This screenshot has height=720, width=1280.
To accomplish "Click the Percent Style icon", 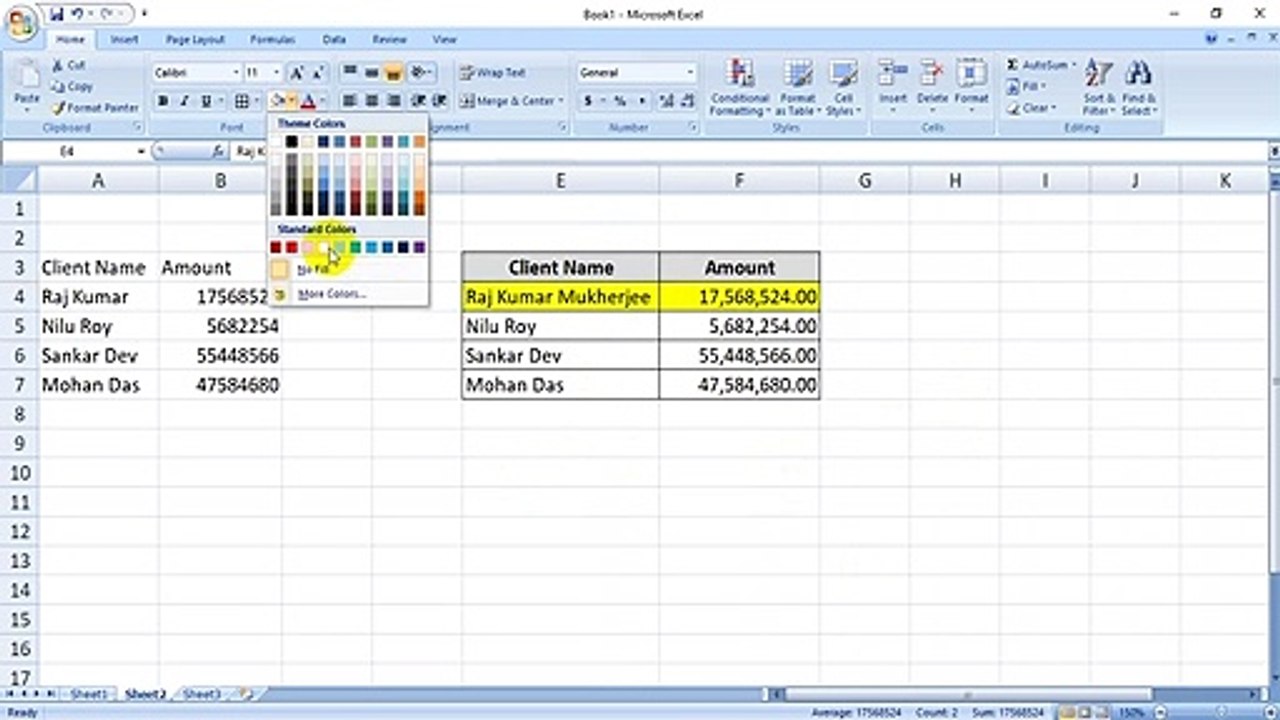I will [x=620, y=101].
